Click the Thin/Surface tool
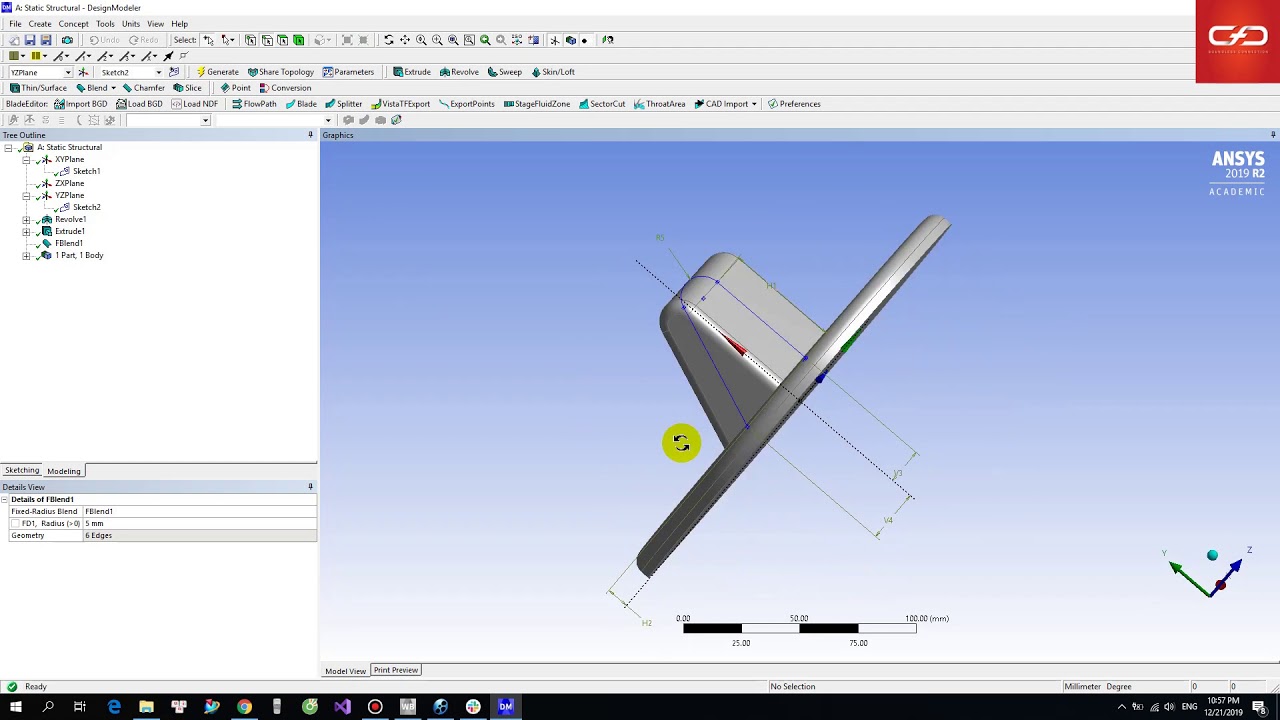The image size is (1280, 720). tap(38, 88)
